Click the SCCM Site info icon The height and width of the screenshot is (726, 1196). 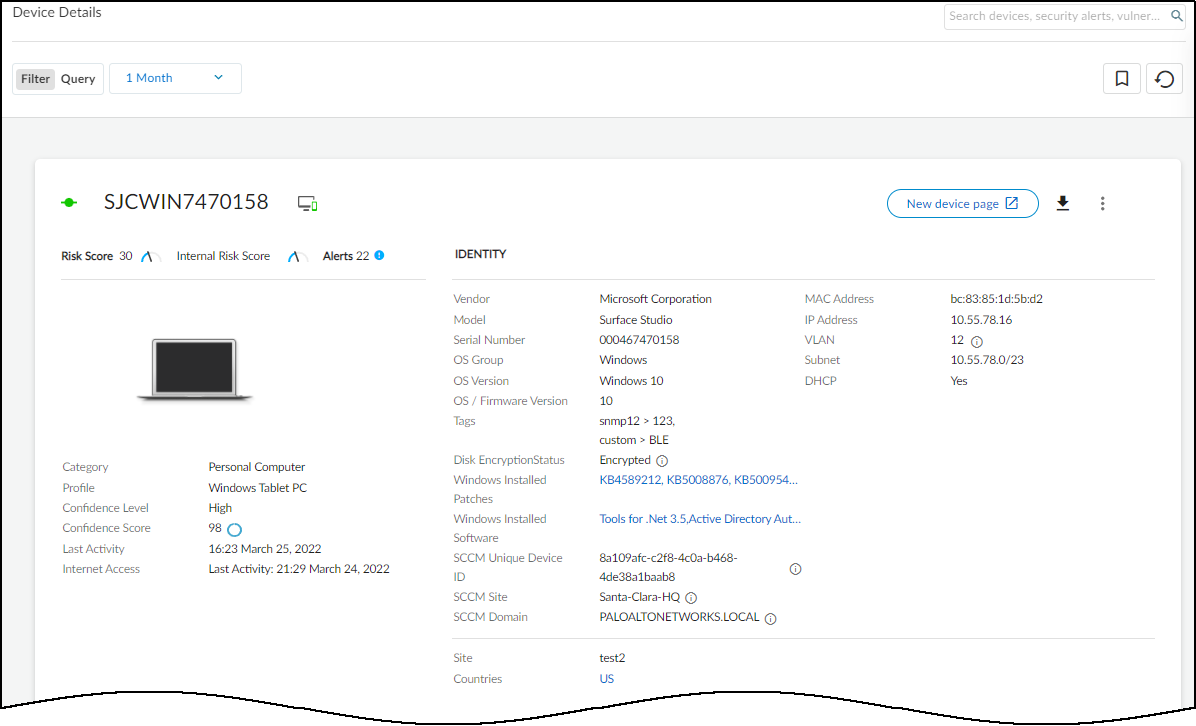tap(691, 598)
